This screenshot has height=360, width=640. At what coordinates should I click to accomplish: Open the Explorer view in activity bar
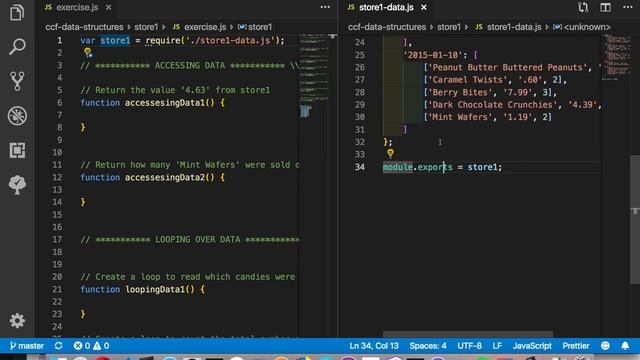(x=17, y=12)
